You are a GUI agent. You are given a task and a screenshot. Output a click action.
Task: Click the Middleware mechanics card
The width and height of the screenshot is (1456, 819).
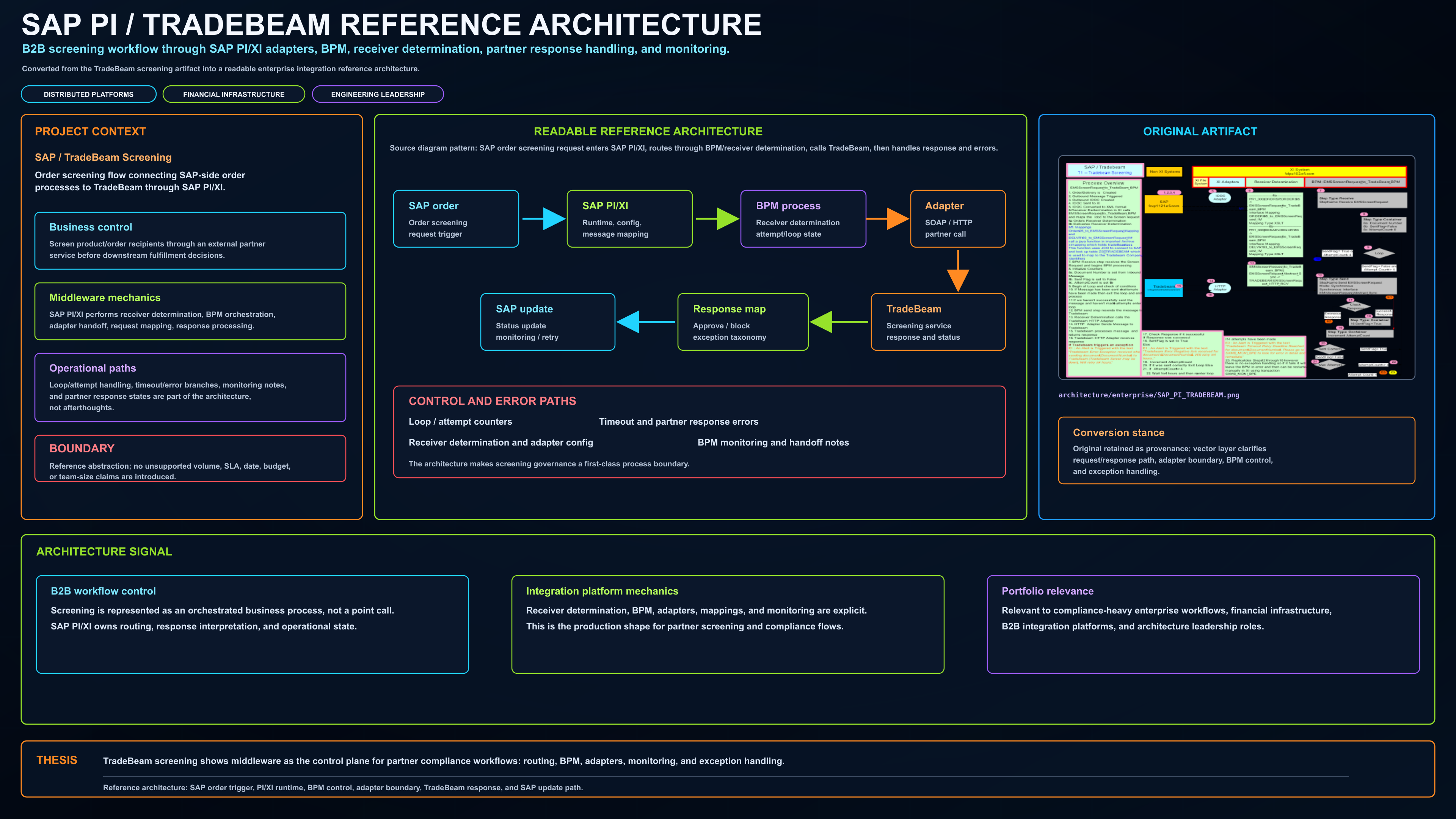point(190,311)
